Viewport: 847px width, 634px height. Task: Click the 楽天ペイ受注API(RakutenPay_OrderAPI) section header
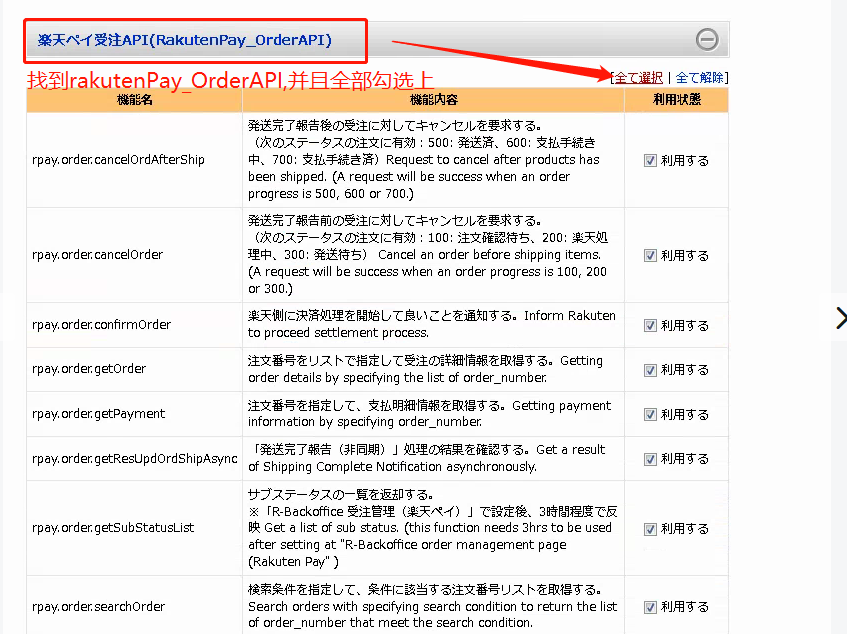point(184,40)
